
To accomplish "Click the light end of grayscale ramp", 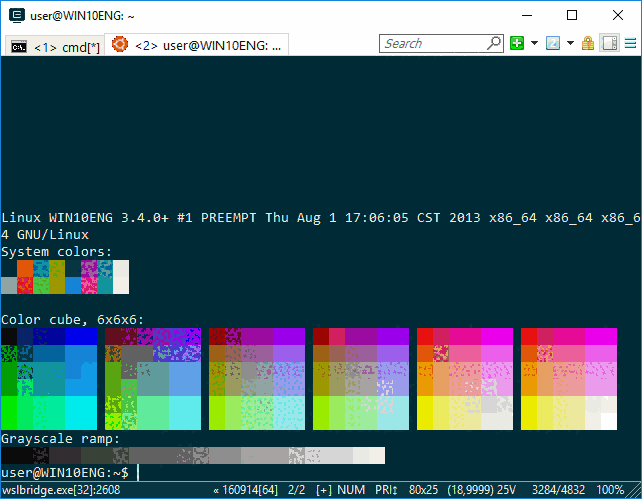I will (377, 456).
